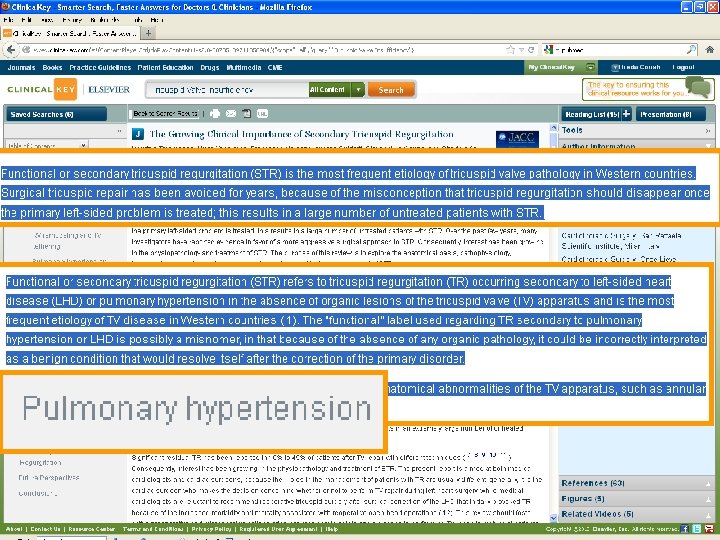This screenshot has height=540, width=720.
Task: Open the Drugs section
Action: pos(209,68)
